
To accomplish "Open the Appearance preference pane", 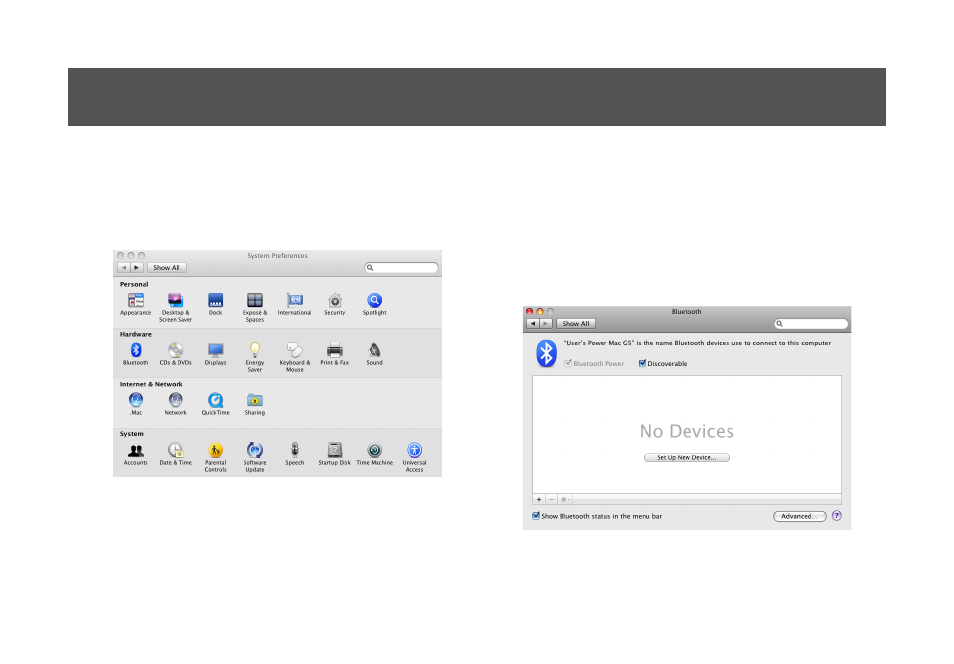I will [x=136, y=304].
